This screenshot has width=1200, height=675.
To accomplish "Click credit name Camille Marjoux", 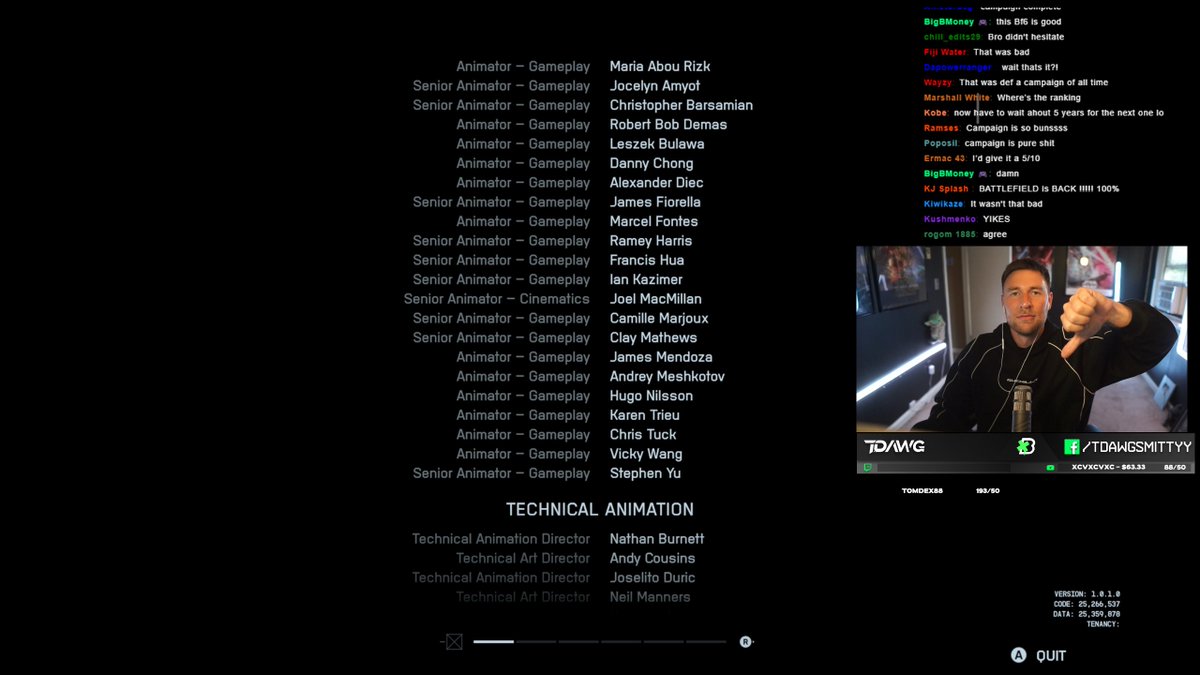I will 659,318.
